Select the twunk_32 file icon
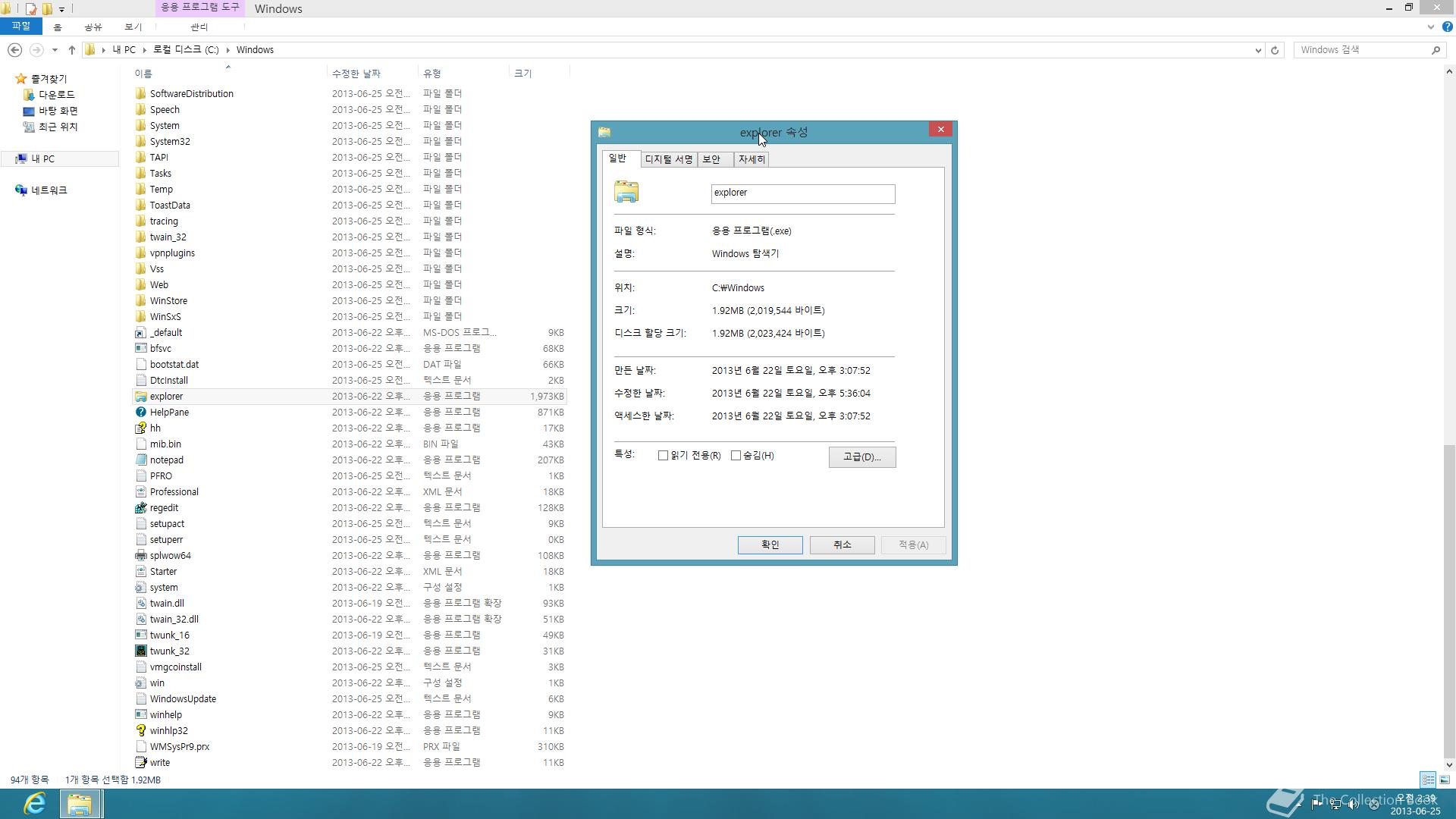The width and height of the screenshot is (1456, 819). point(140,651)
